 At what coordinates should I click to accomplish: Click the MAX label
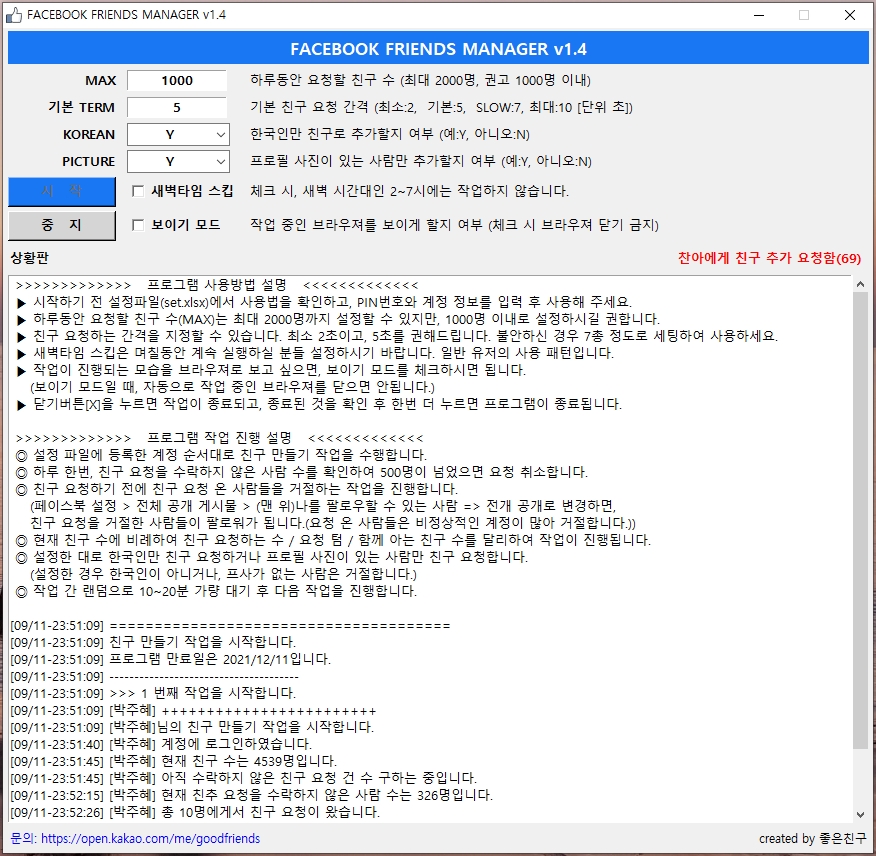click(101, 80)
